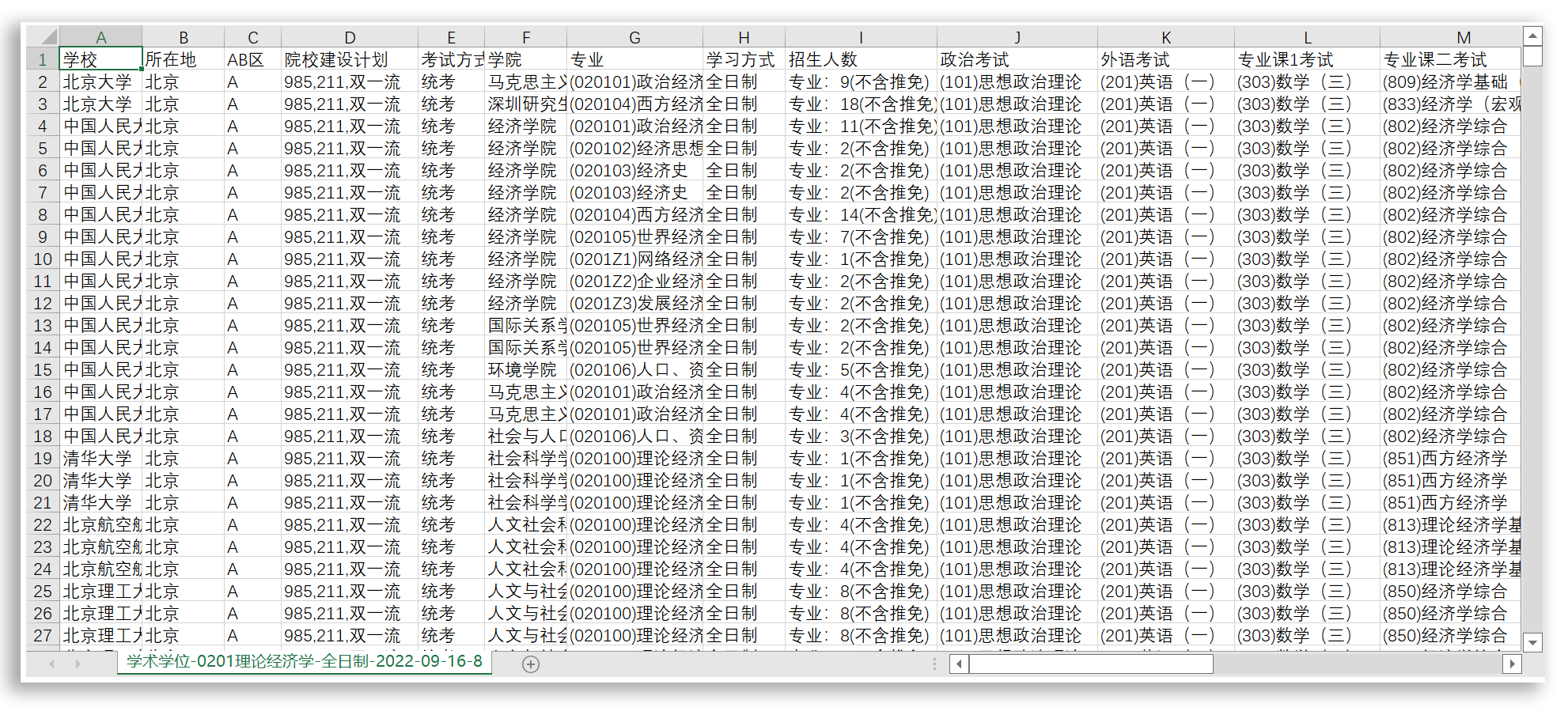Select column E header

(451, 37)
